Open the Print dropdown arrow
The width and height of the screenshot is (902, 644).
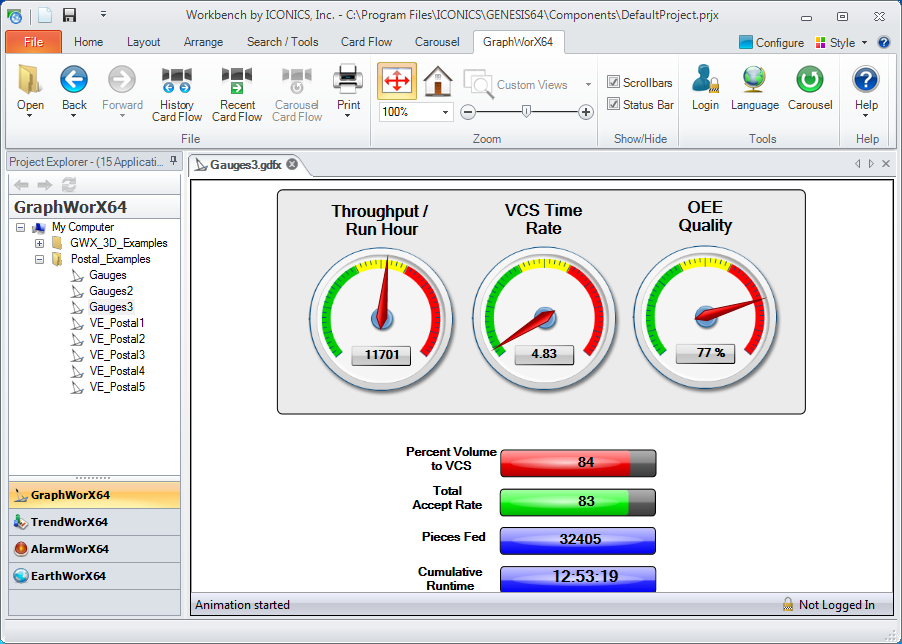point(348,116)
